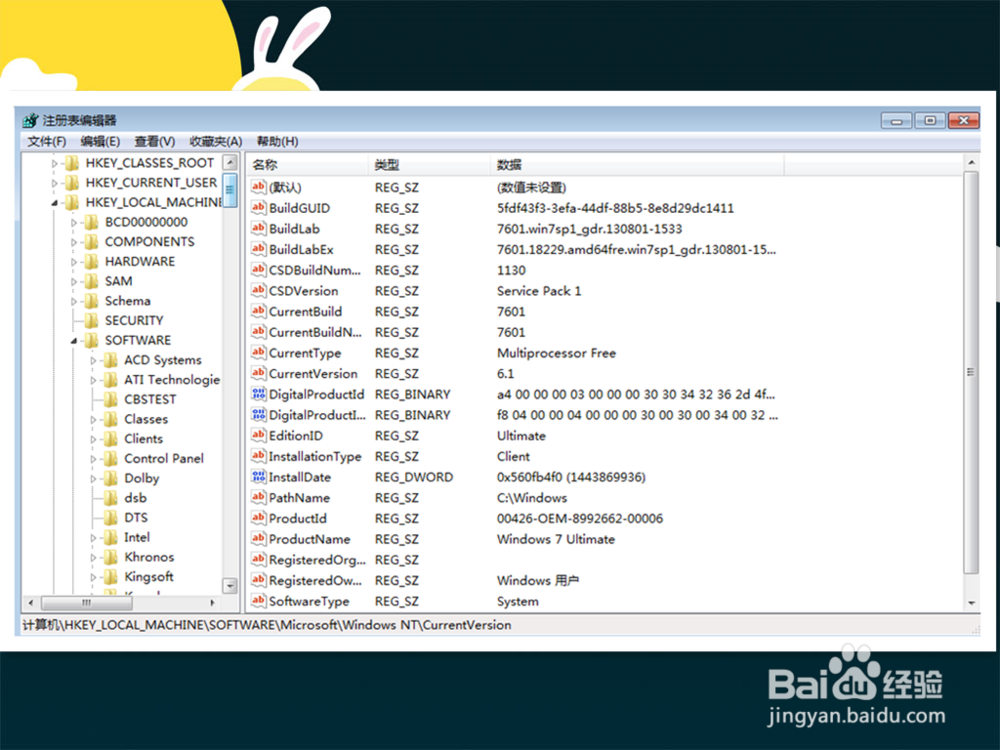
Task: Sort by the 名称 column header
Action: coord(307,165)
